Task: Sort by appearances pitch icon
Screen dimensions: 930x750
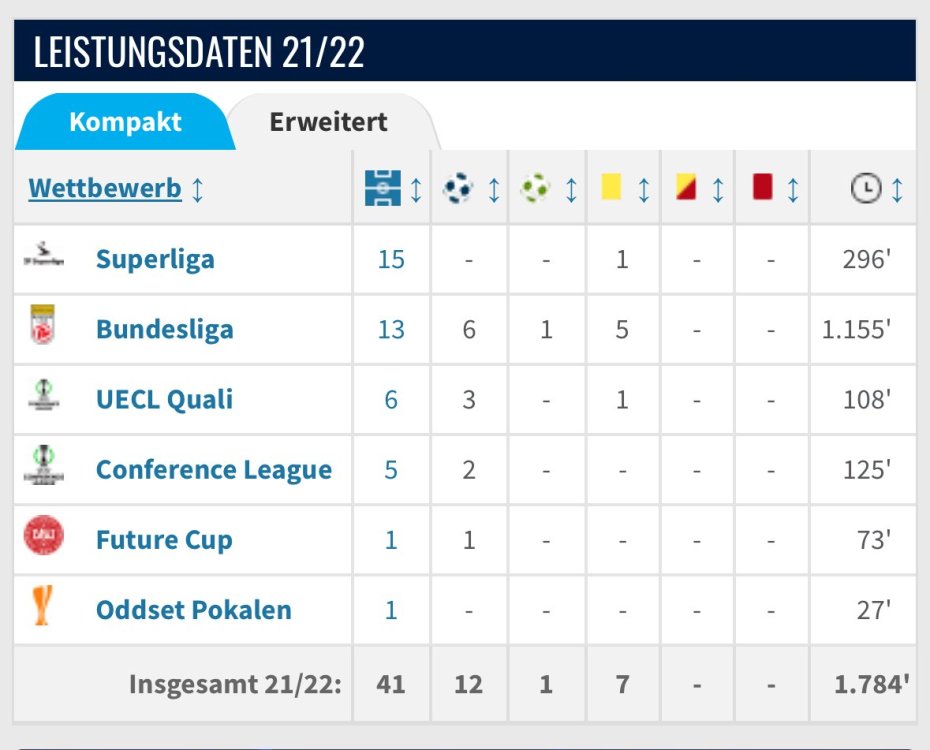Action: 382,188
